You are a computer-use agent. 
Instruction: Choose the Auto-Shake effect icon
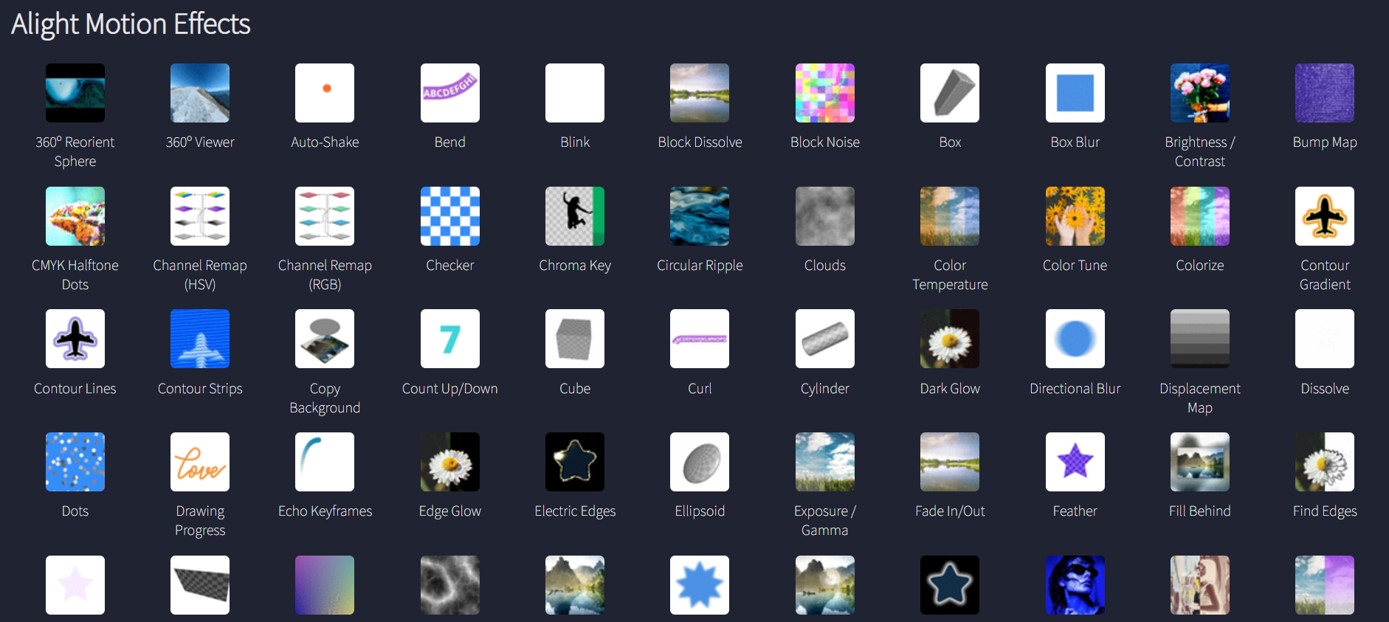(325, 93)
